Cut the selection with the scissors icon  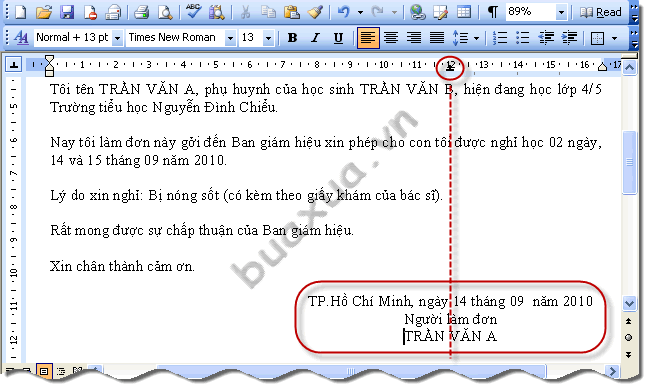[x=245, y=12]
